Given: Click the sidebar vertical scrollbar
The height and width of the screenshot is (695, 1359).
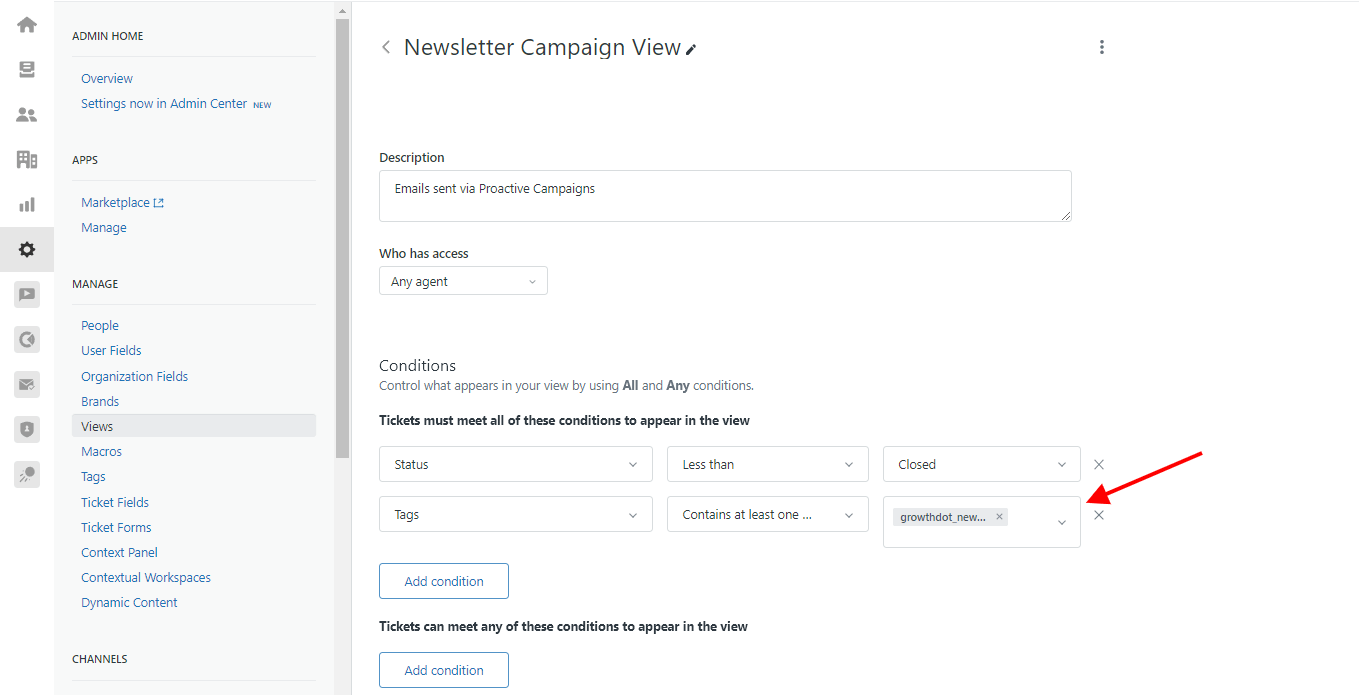Looking at the screenshot, I should click(x=343, y=238).
